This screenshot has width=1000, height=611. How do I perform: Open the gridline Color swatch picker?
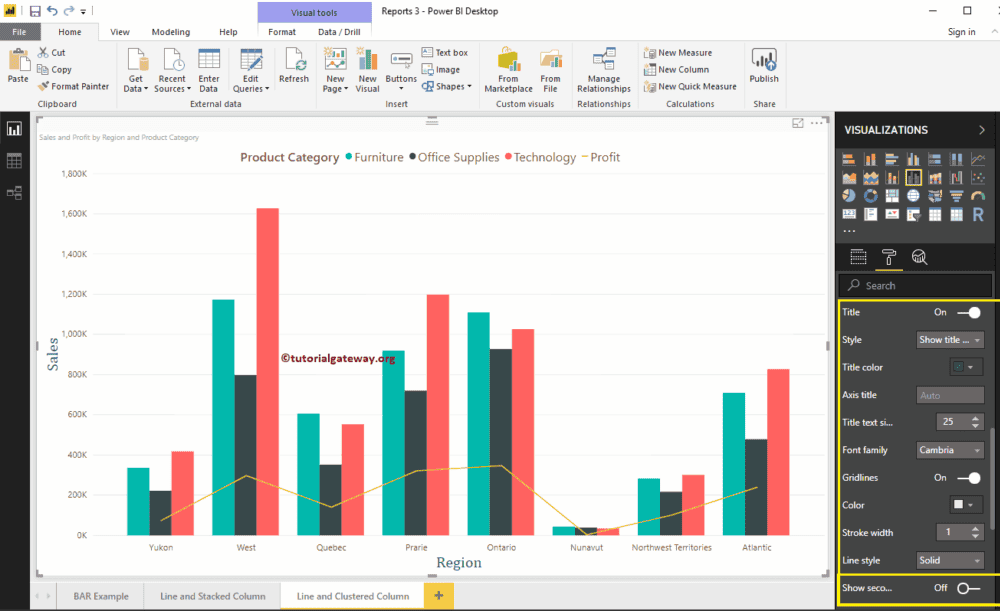pos(964,505)
